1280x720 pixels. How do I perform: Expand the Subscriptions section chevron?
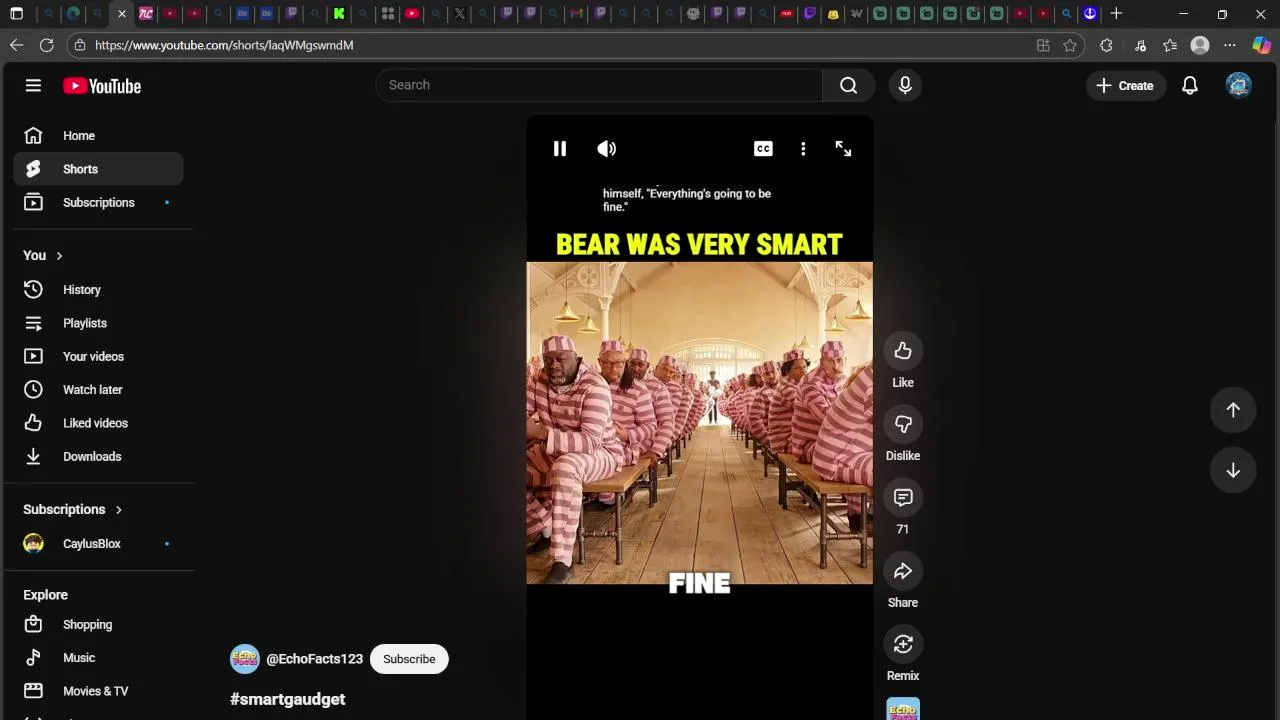click(x=118, y=510)
